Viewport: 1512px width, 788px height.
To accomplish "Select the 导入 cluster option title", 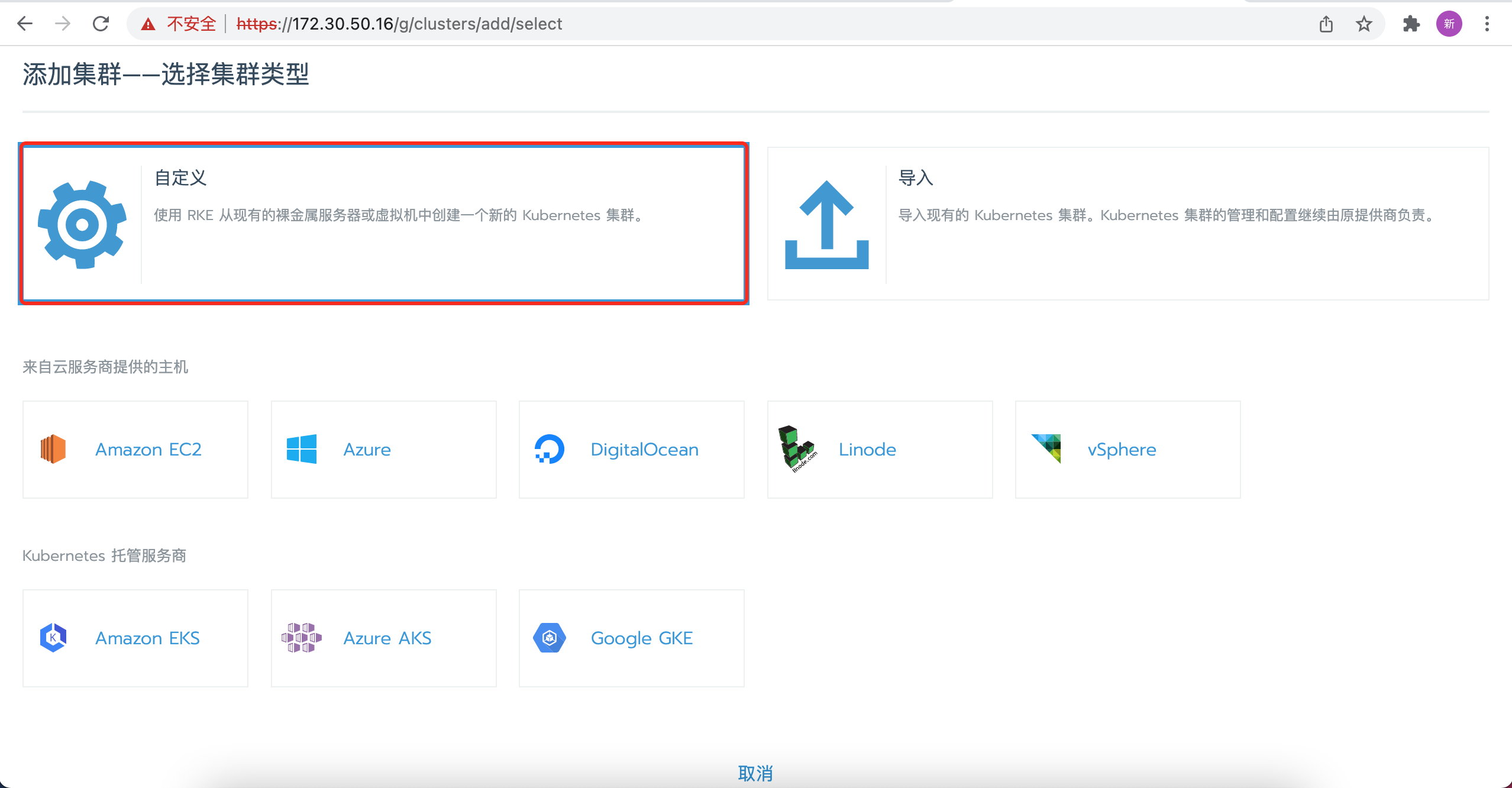I will [x=916, y=177].
